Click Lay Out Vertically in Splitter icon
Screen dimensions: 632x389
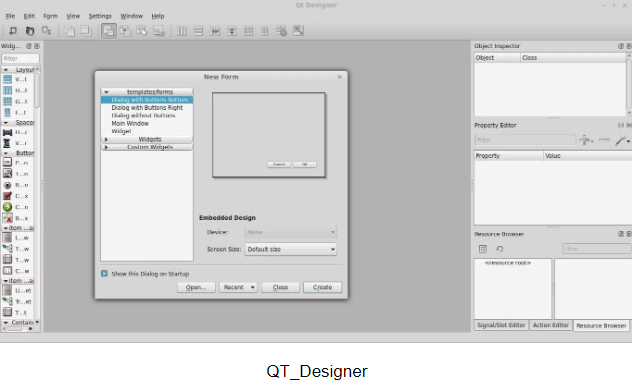coord(232,31)
